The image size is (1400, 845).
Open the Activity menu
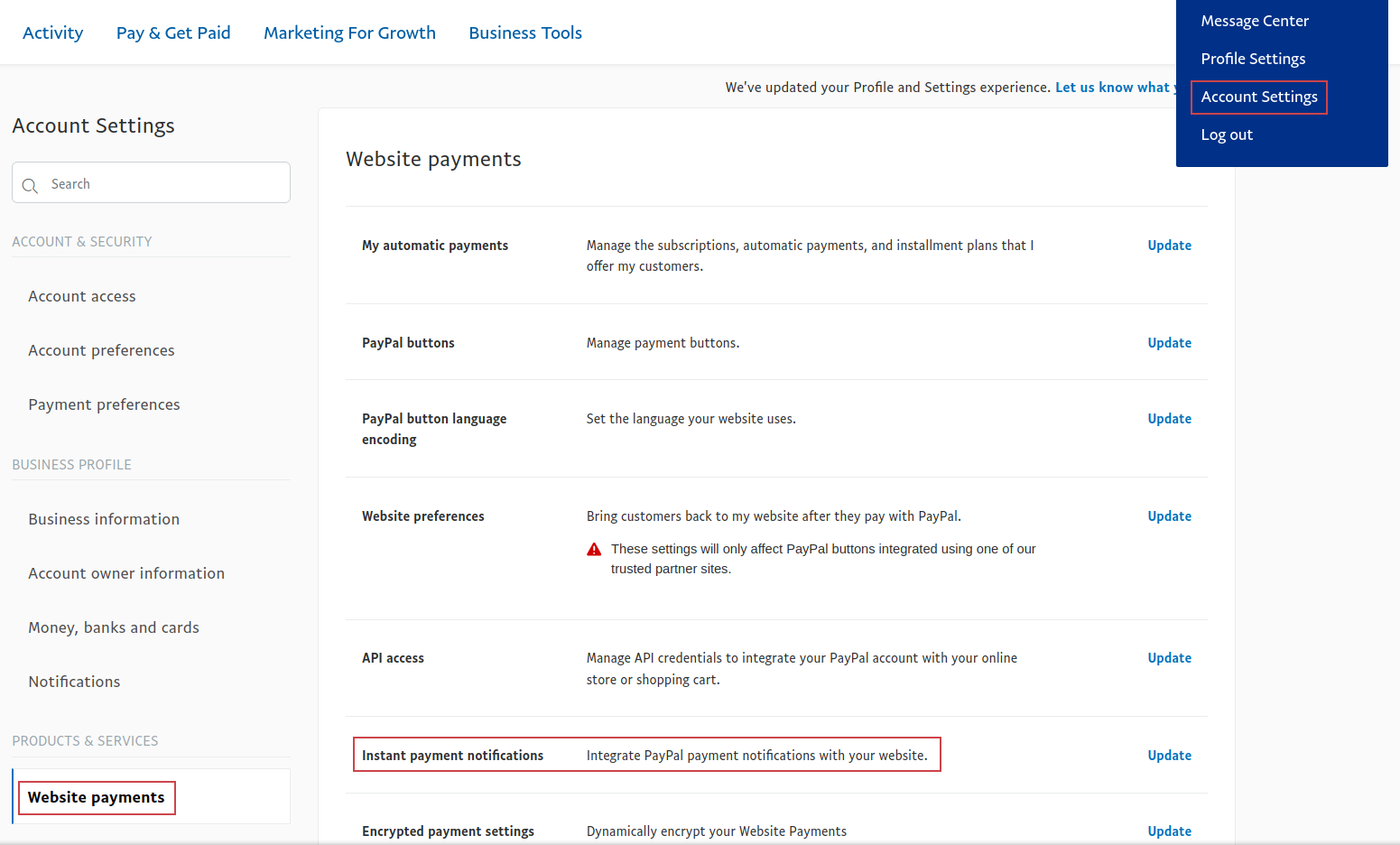tap(52, 32)
